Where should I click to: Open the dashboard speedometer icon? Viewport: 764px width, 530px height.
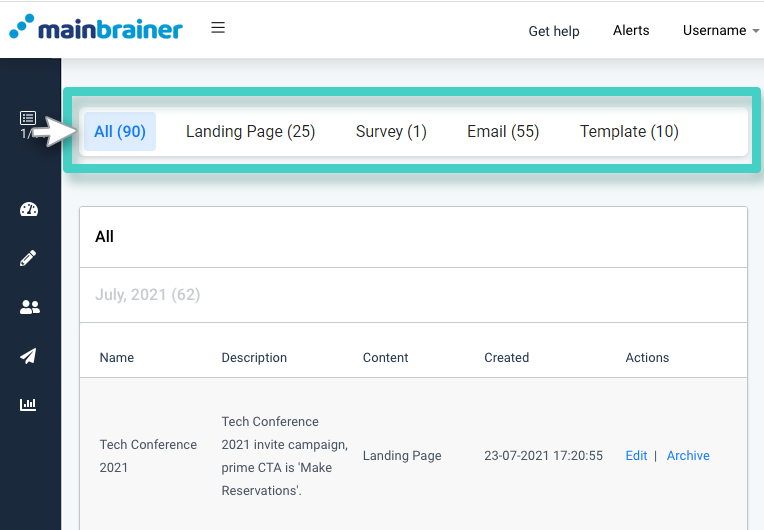[29, 209]
